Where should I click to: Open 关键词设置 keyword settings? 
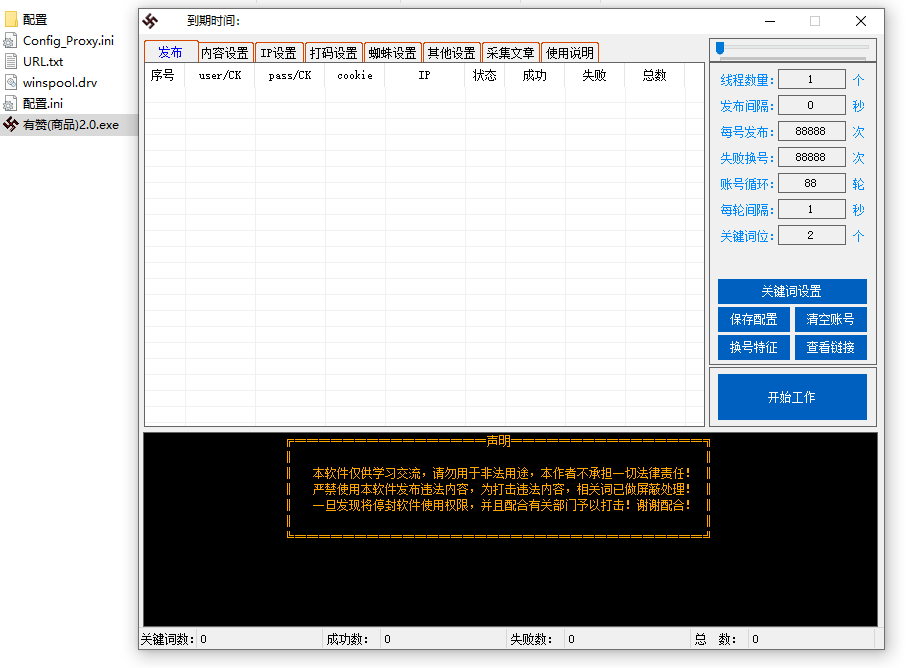(792, 290)
